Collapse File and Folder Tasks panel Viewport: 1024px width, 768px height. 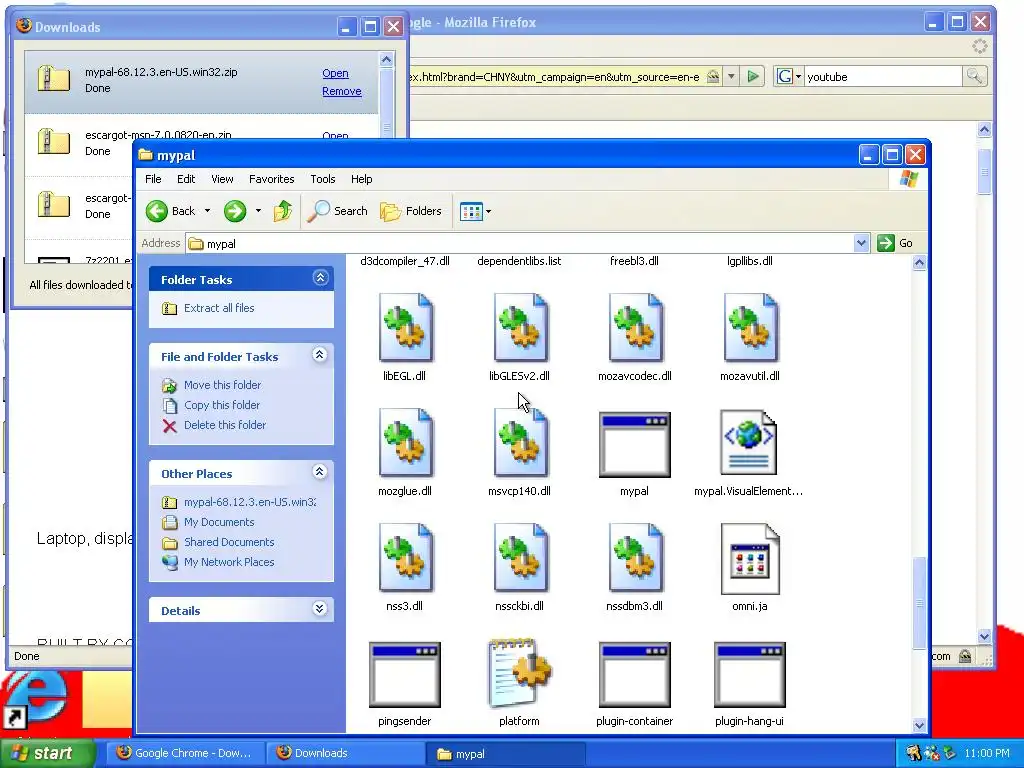(319, 355)
